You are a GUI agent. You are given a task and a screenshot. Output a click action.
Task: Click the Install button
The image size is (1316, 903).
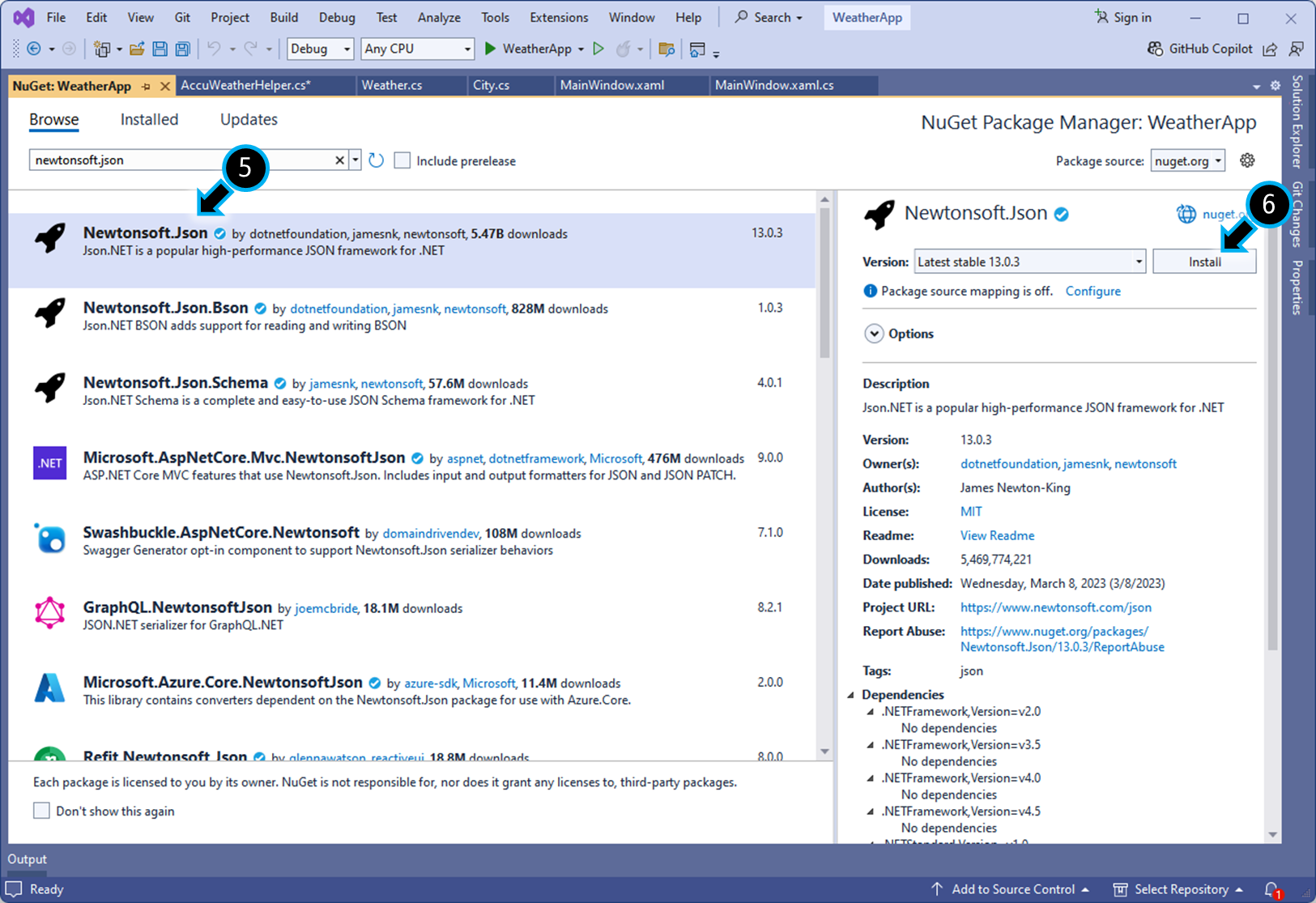coord(1204,262)
